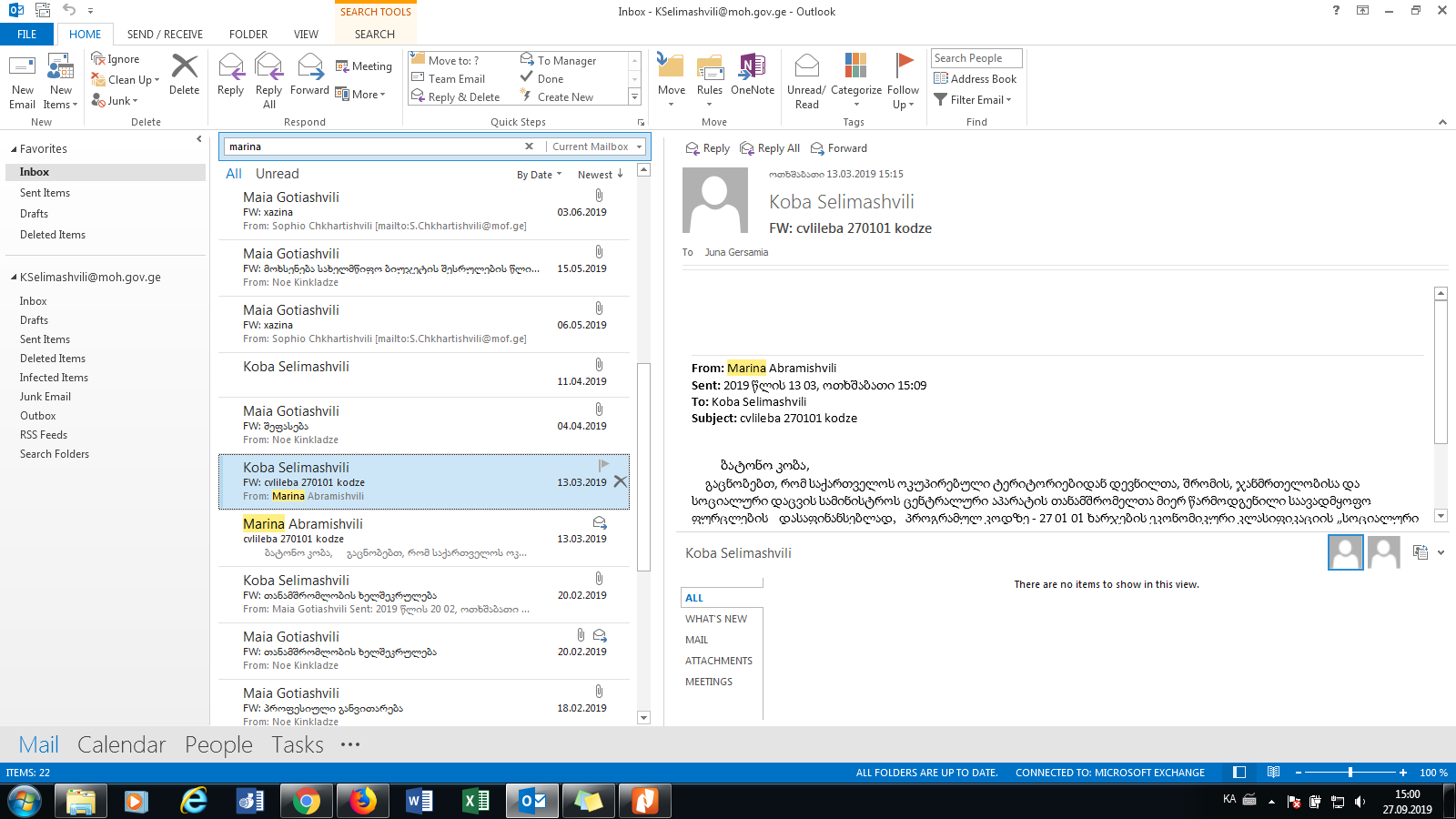The height and width of the screenshot is (819, 1456).
Task: Click Reply in the reading pane
Action: tap(707, 148)
